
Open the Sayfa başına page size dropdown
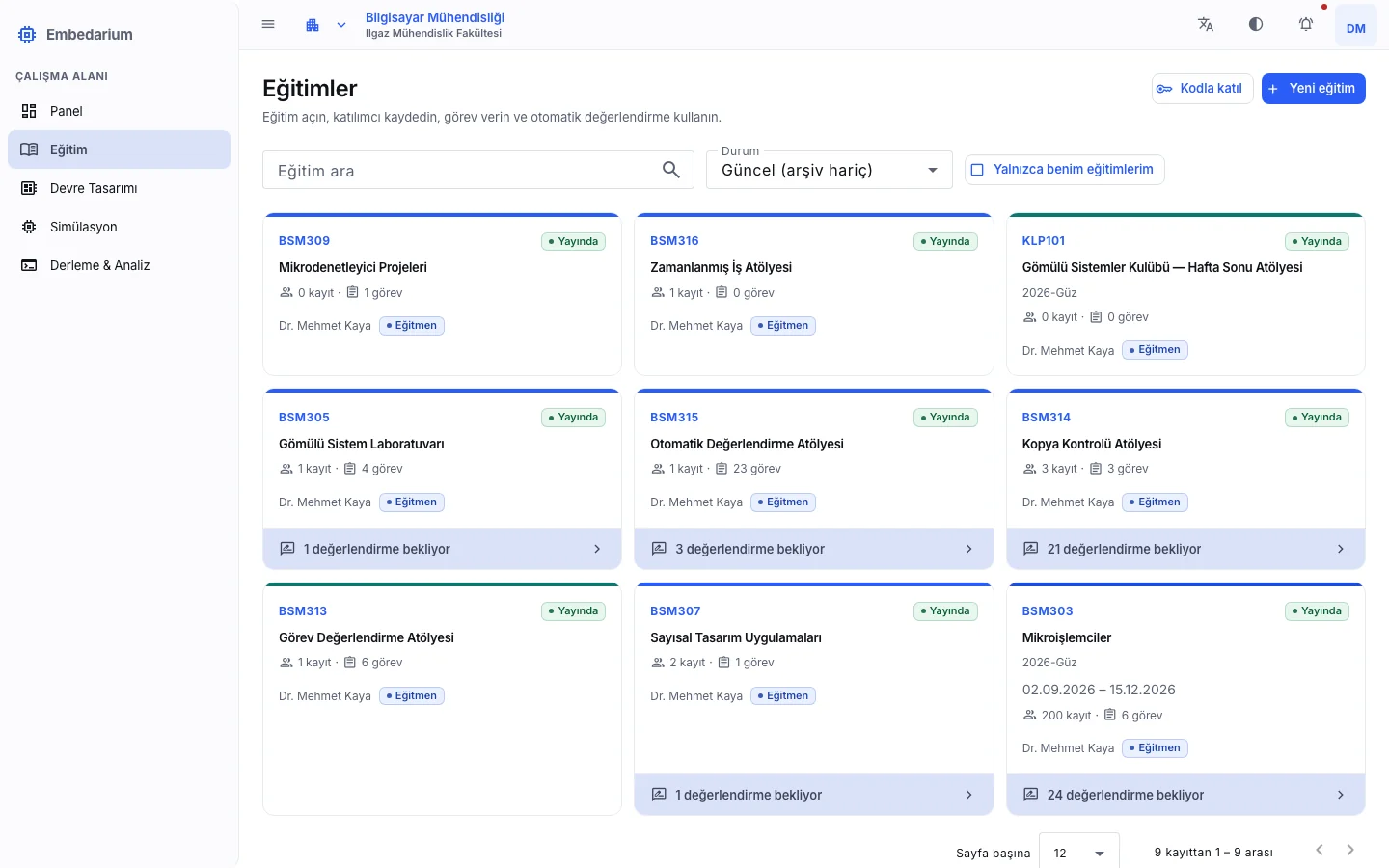(1079, 852)
